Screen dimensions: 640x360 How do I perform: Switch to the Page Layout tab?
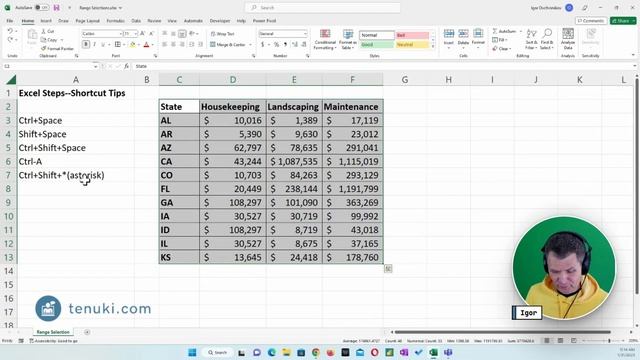87,20
